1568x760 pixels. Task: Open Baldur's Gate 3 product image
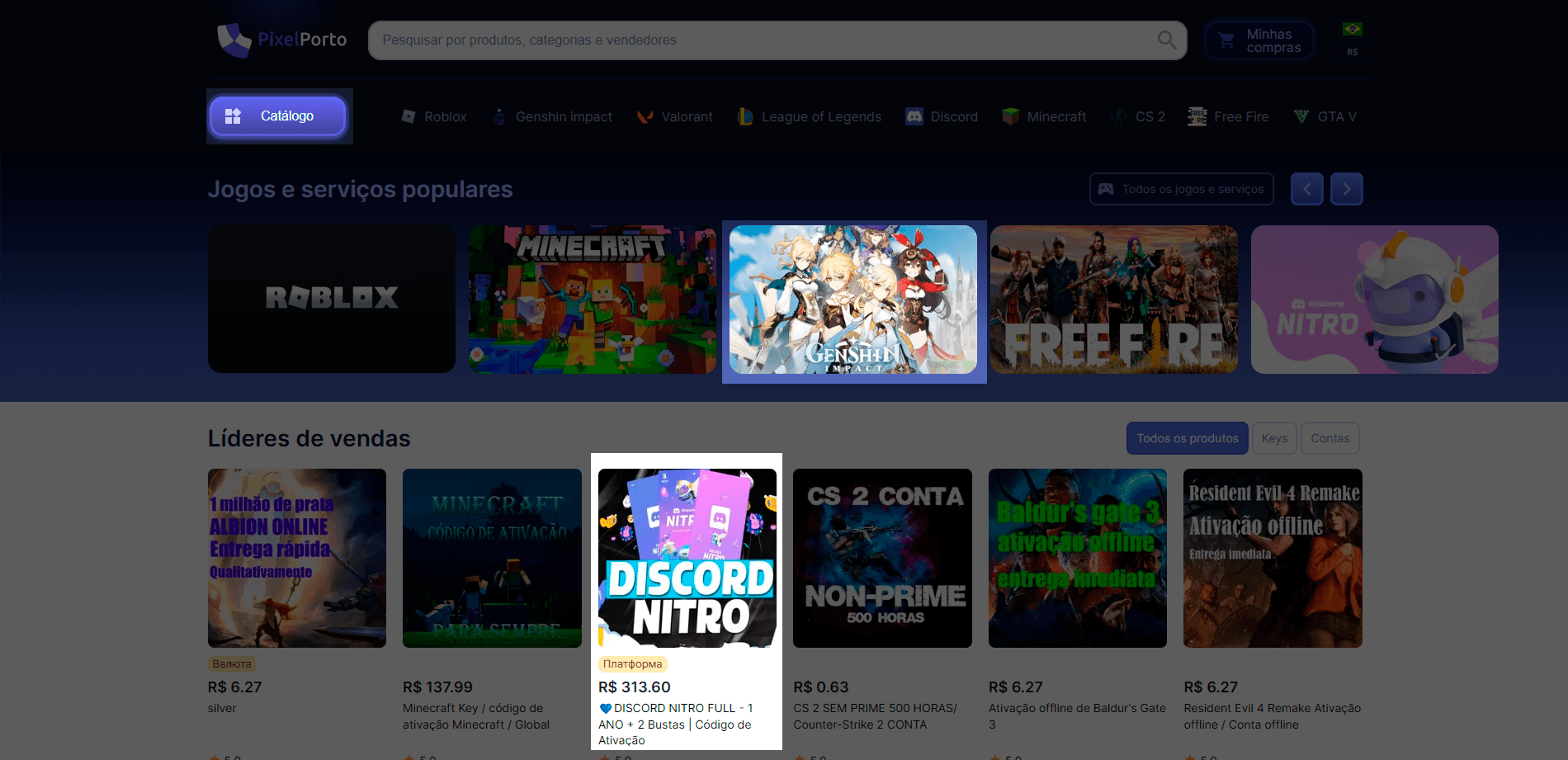click(x=1078, y=558)
